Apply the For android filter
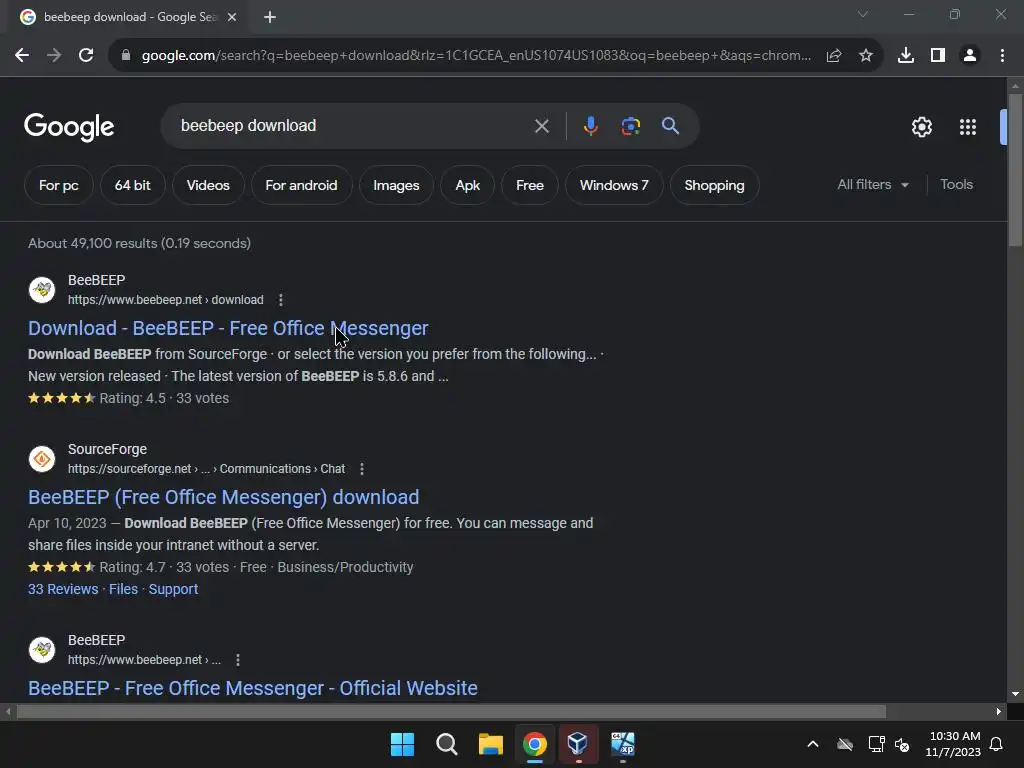1024x768 pixels. 301,185
